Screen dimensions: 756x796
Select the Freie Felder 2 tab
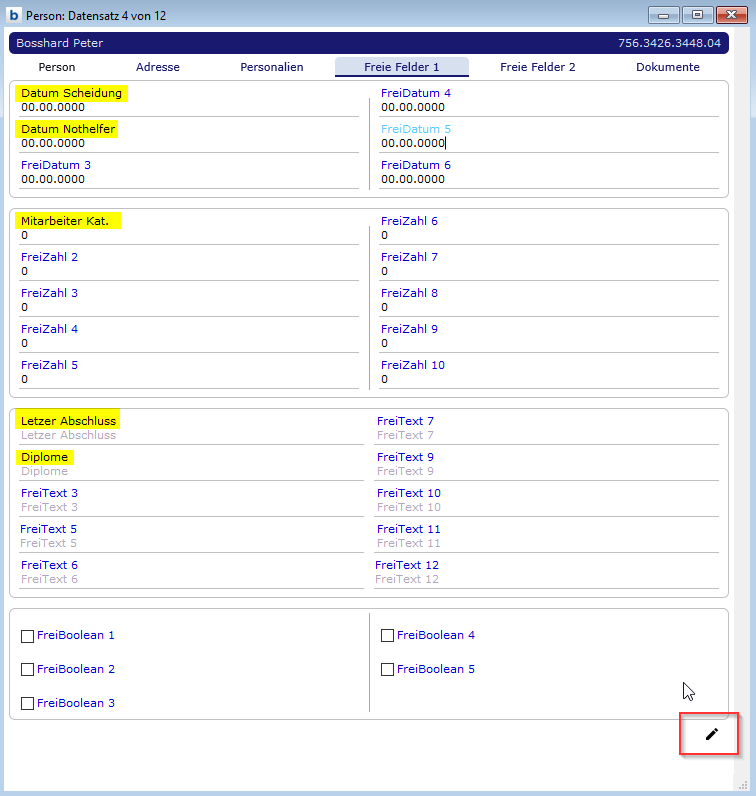(538, 67)
